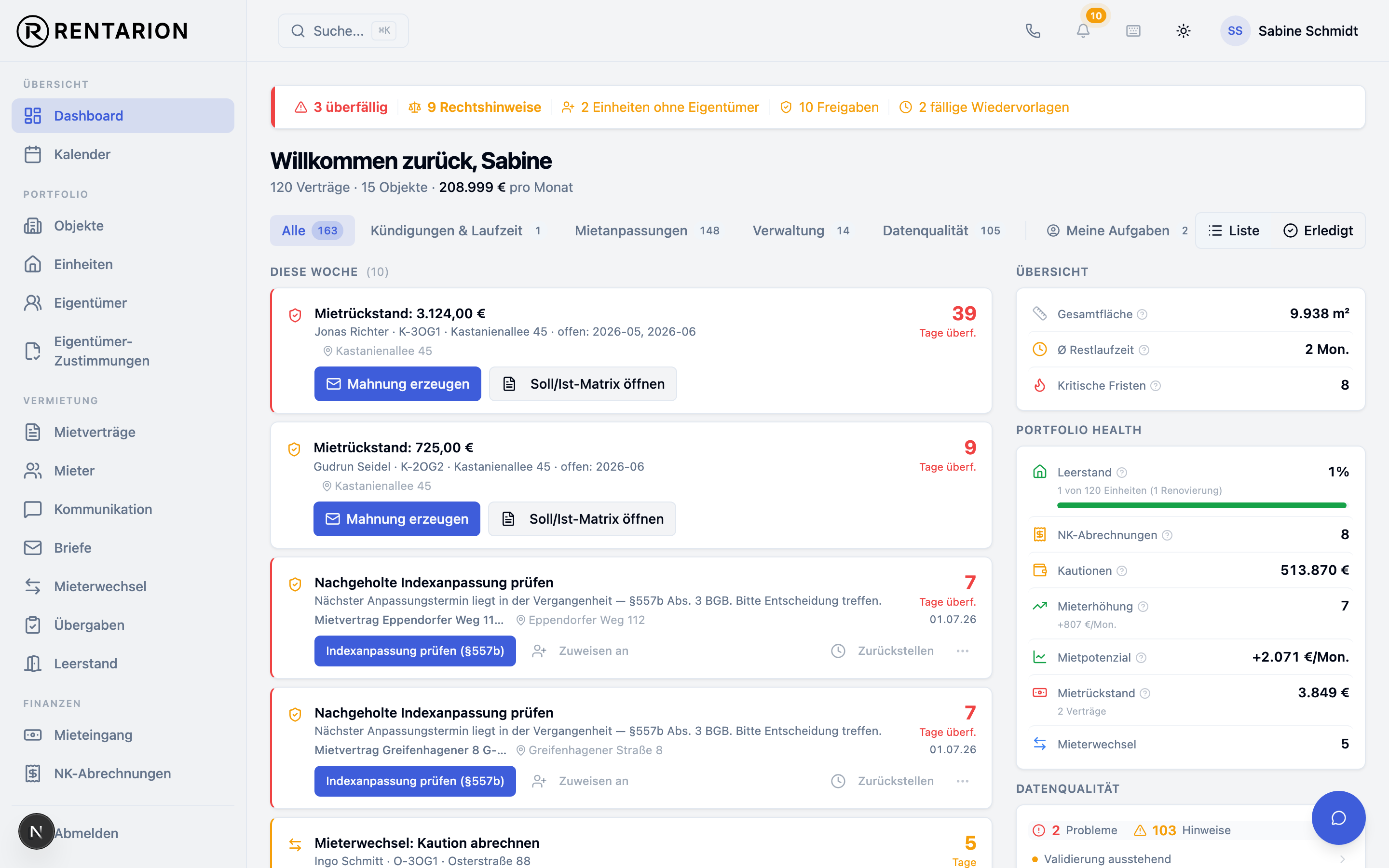Click Zurückstellen for Greifenhagener task
1389x868 pixels.
pyautogui.click(x=882, y=781)
